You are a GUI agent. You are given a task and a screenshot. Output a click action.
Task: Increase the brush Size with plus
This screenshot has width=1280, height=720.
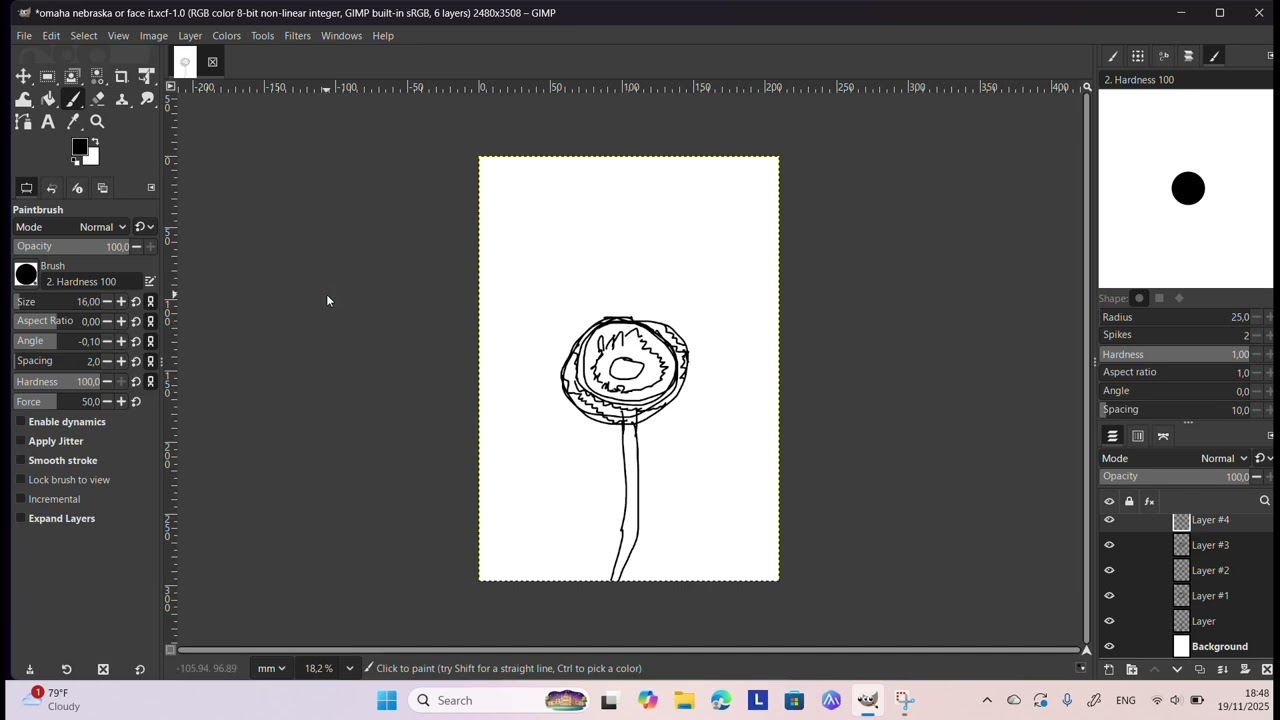pyautogui.click(x=121, y=302)
